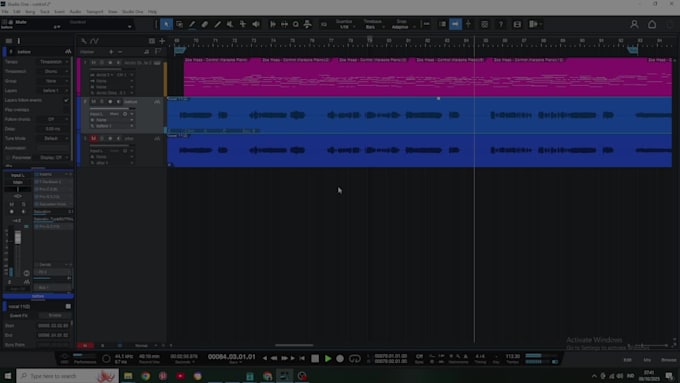
Task: Toggle monitor on the before track
Action: [x=118, y=101]
